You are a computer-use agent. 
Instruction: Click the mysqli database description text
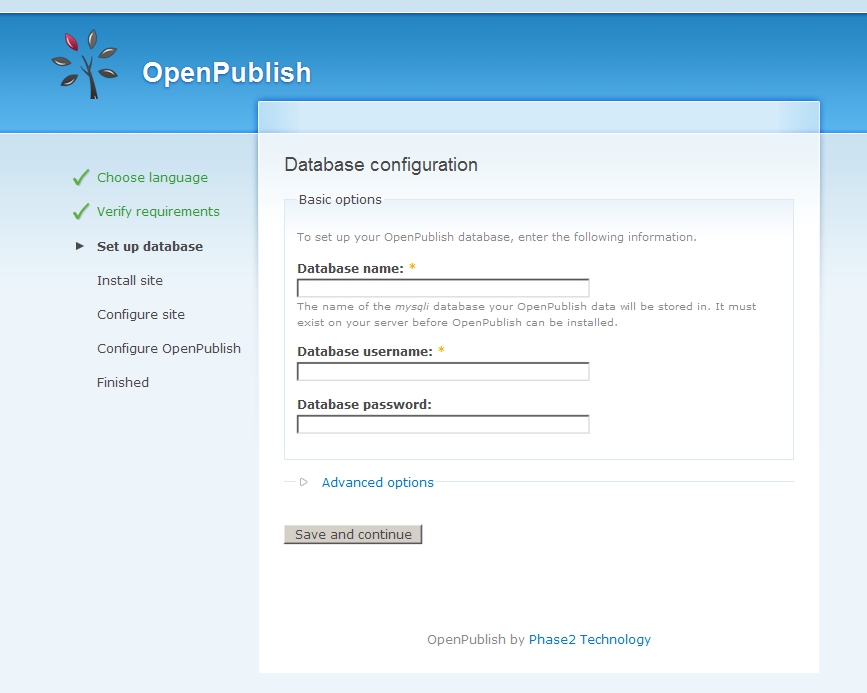(x=526, y=314)
